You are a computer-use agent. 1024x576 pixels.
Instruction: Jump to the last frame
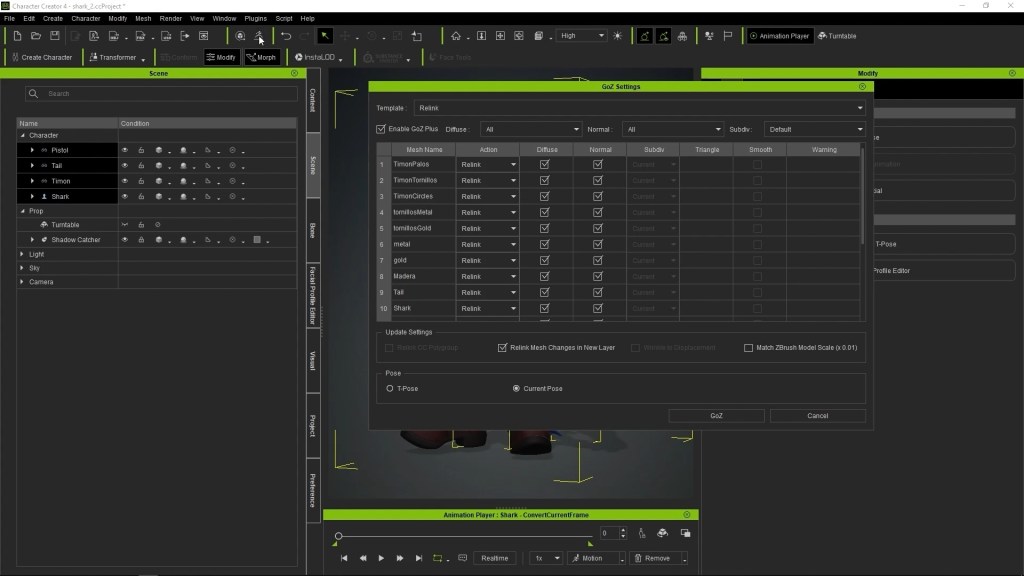click(419, 558)
